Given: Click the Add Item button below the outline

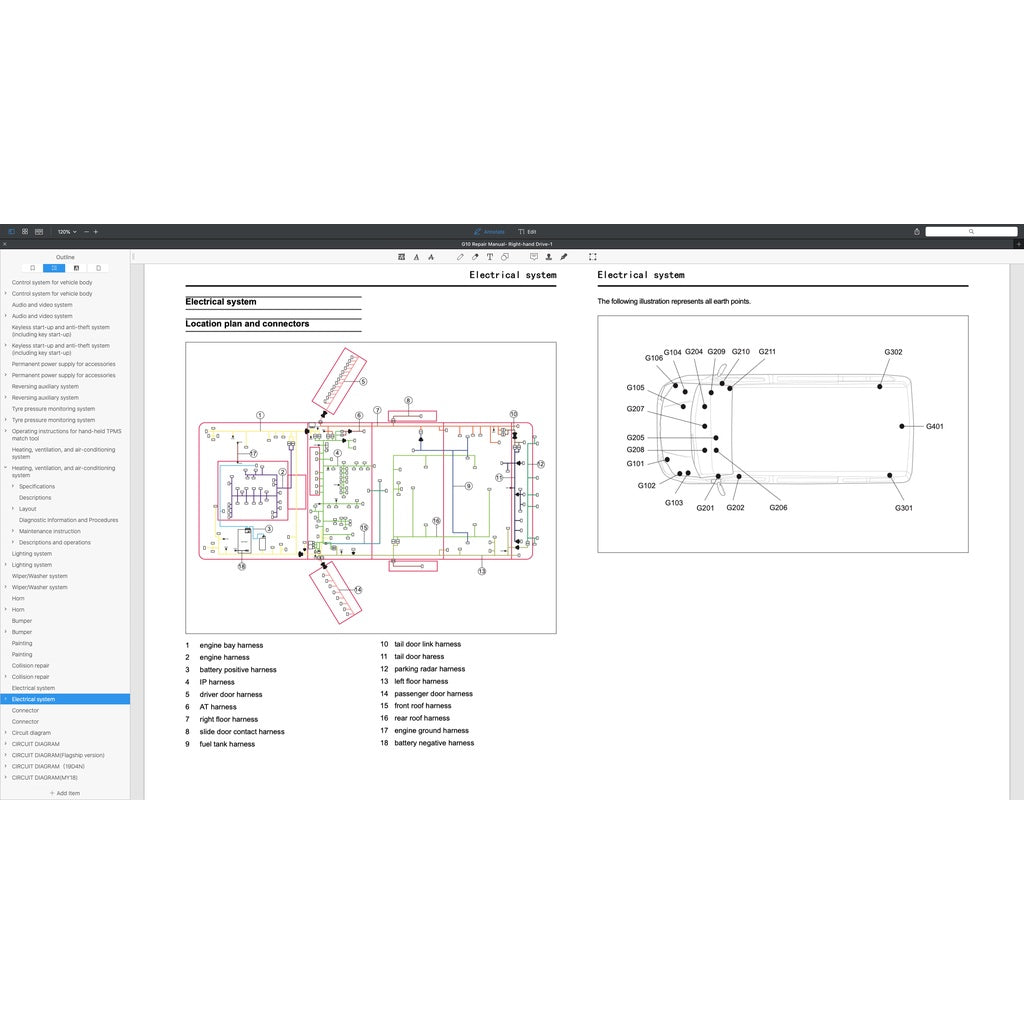Looking at the screenshot, I should (64, 792).
